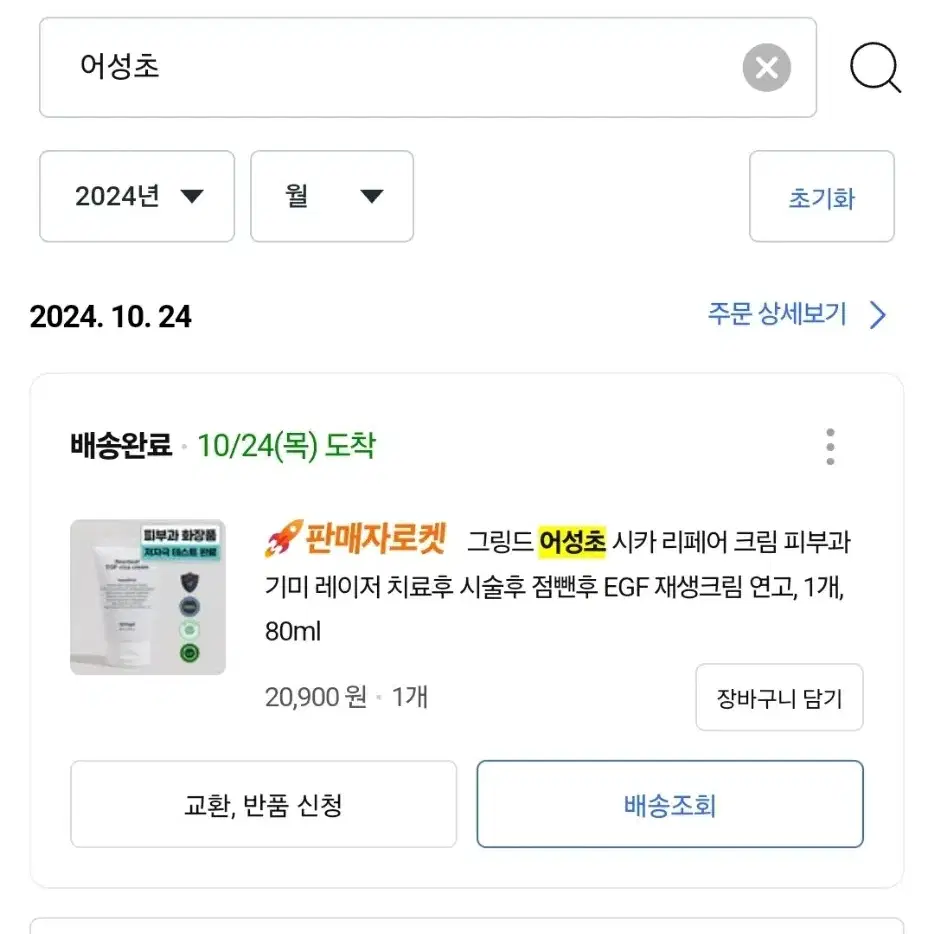Tap the orange rocket icon before 판매자로켓

(x=284, y=538)
